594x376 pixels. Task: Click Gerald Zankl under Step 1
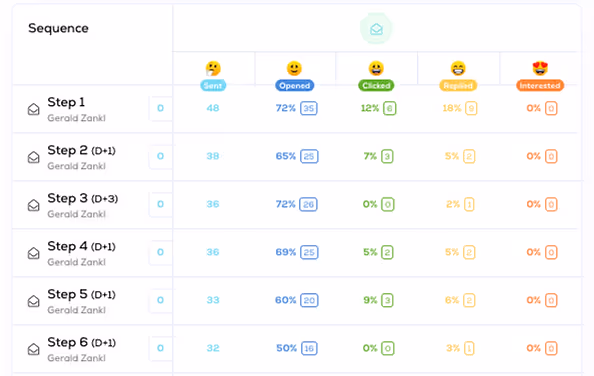tap(77, 118)
